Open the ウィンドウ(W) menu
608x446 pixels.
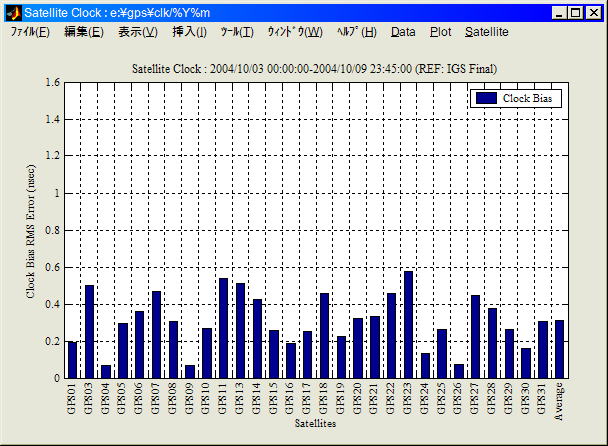(x=295, y=32)
